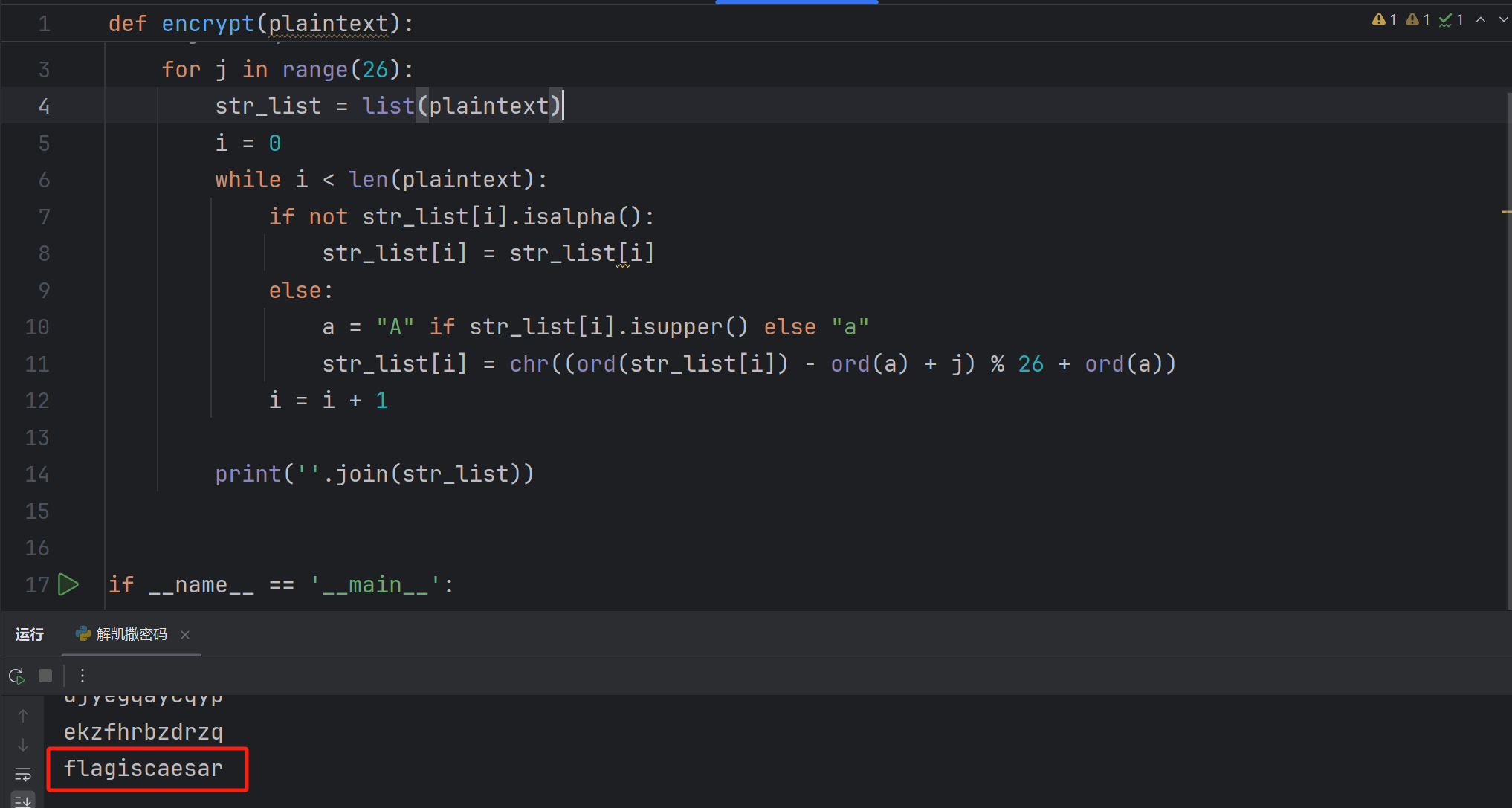Viewport: 1512px width, 808px height.
Task: Go to previous highlighted problem arrow
Action: pyautogui.click(x=1481, y=20)
